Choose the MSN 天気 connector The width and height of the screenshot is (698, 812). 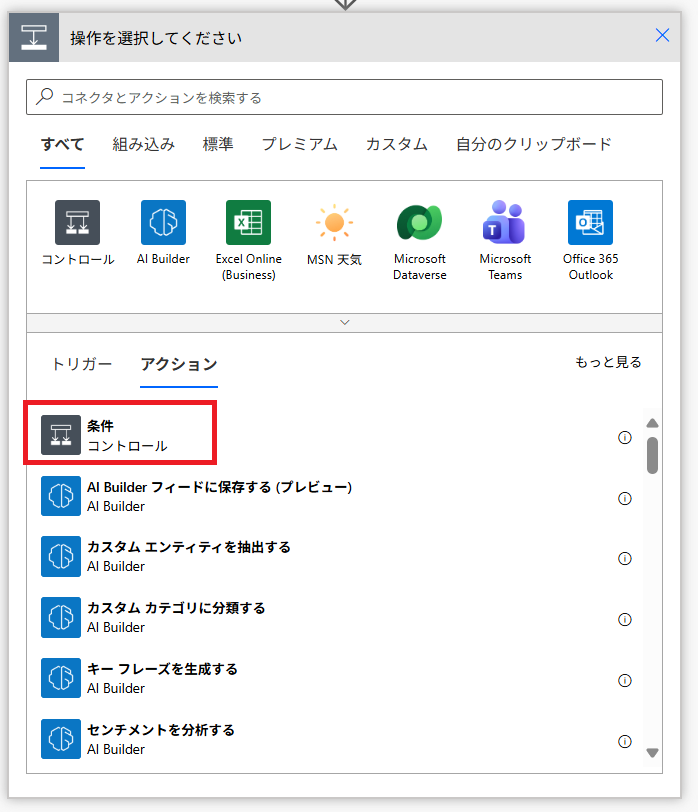tap(334, 223)
